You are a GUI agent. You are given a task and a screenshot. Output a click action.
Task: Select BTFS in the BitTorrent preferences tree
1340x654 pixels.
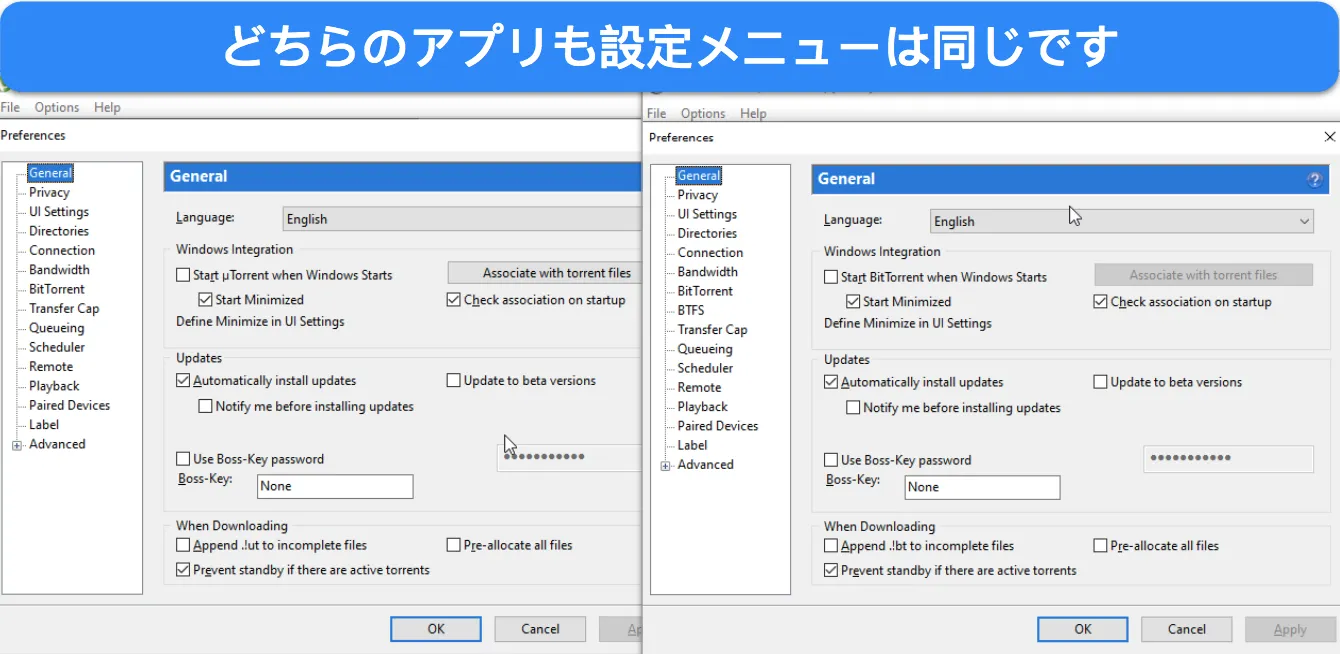(691, 310)
